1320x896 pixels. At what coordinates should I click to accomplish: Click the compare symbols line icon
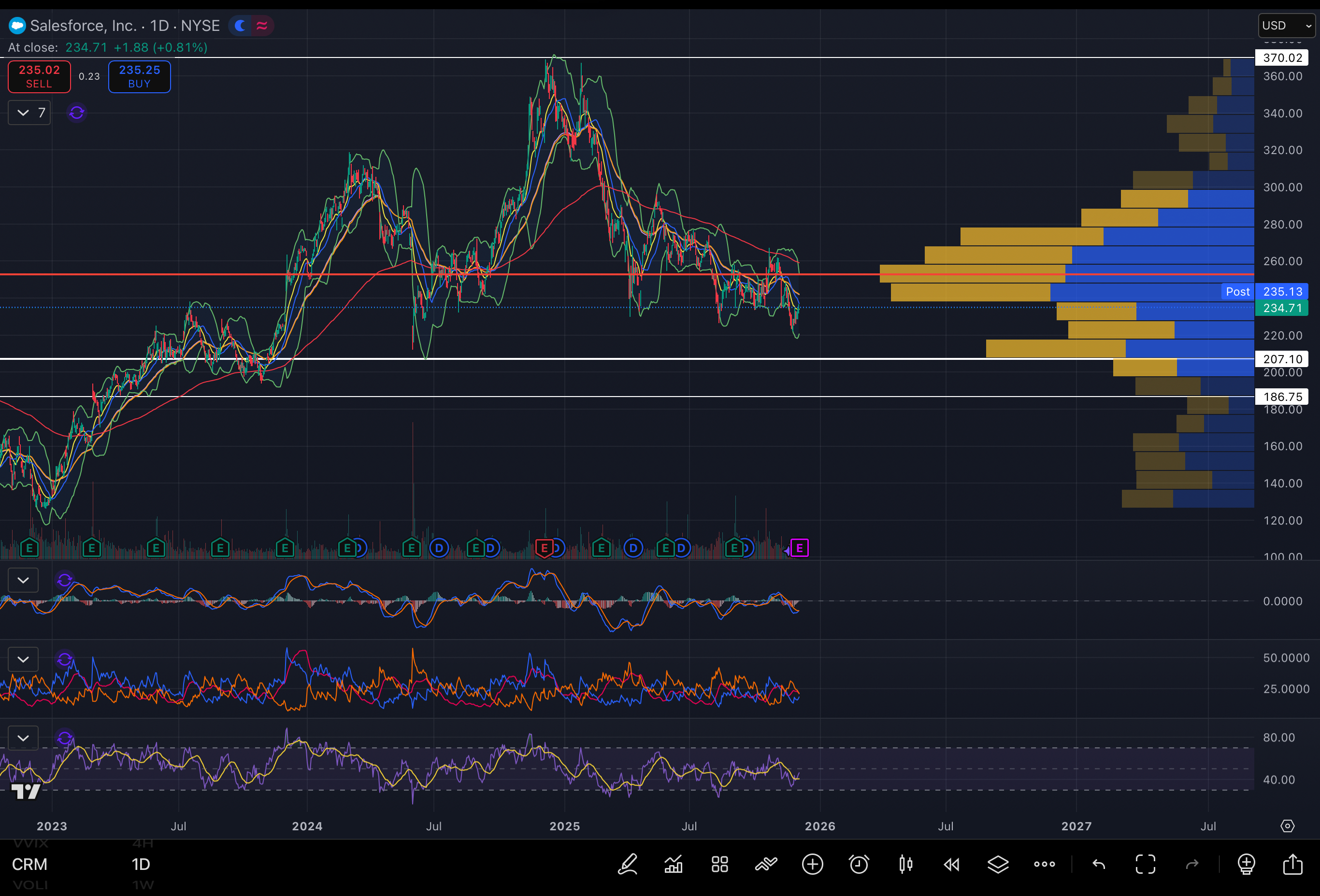pyautogui.click(x=766, y=864)
